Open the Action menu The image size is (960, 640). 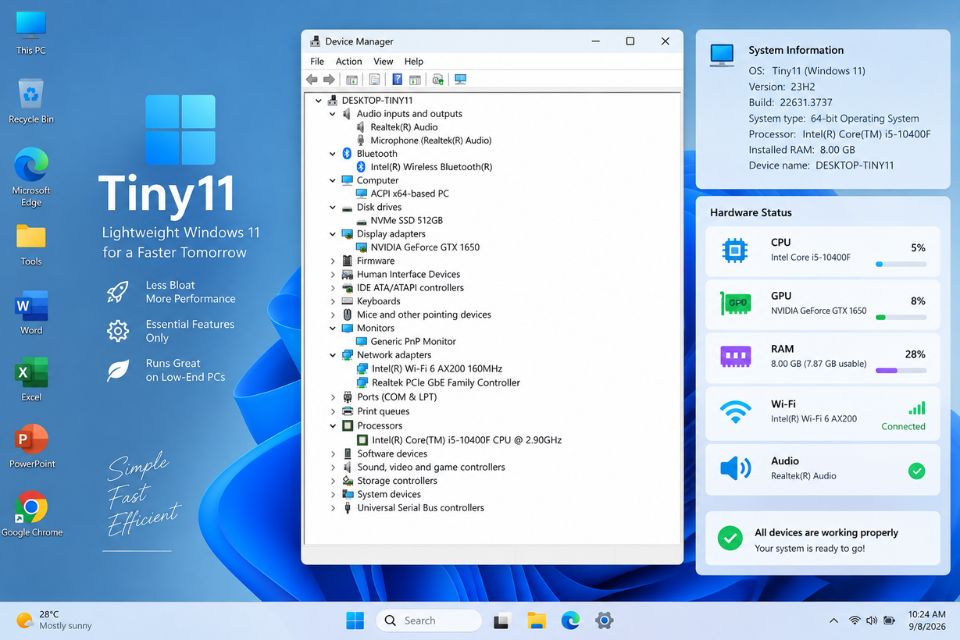pyautogui.click(x=348, y=61)
